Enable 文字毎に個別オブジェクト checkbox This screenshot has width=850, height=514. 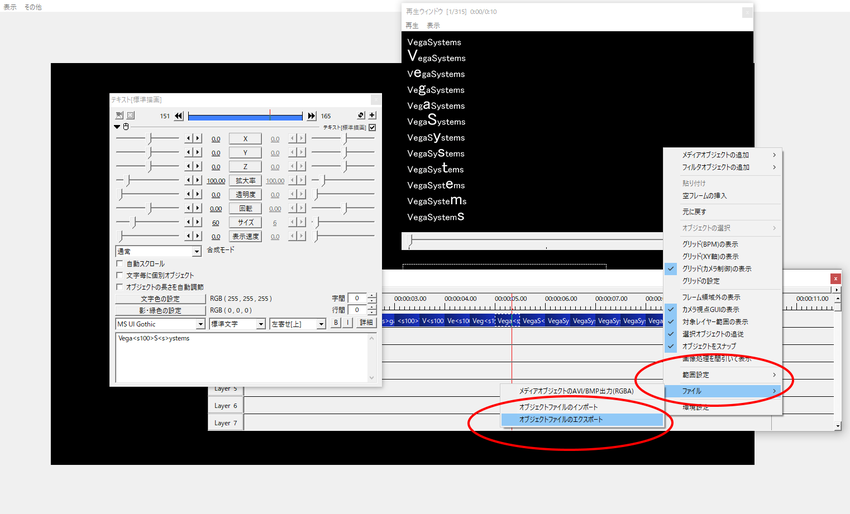coord(120,275)
